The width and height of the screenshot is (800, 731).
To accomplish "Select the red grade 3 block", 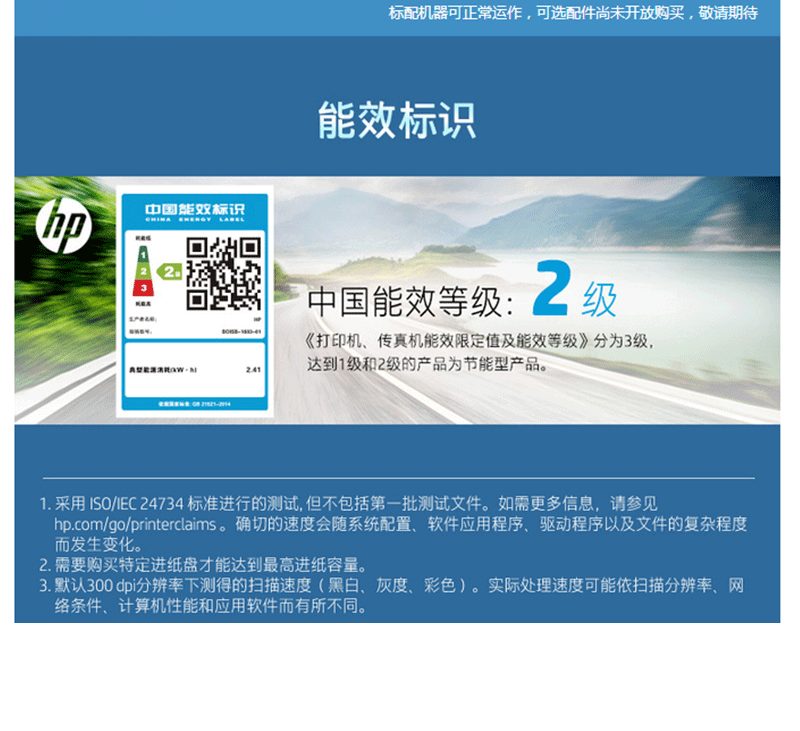I will (143, 287).
